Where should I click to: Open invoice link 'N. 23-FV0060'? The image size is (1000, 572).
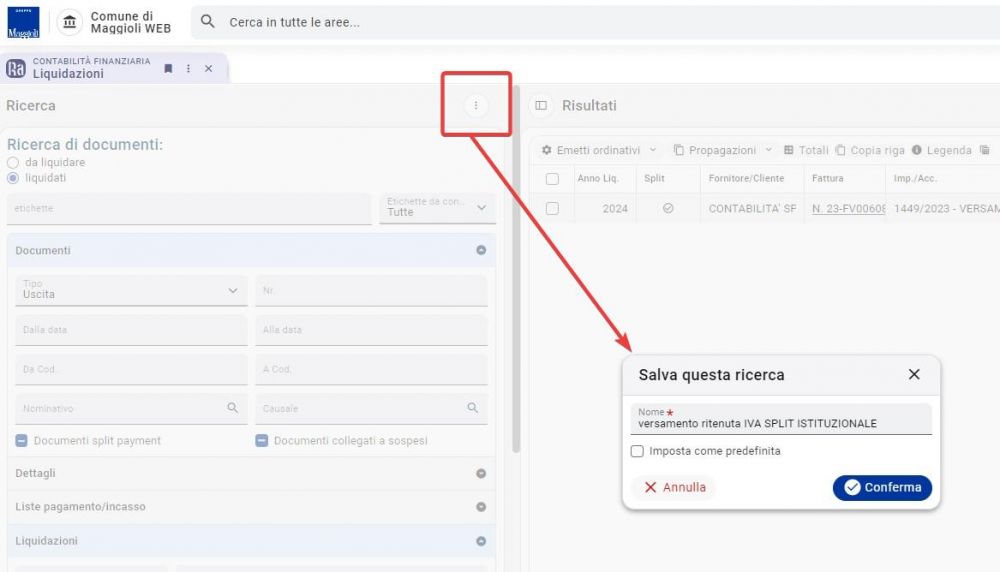[848, 209]
